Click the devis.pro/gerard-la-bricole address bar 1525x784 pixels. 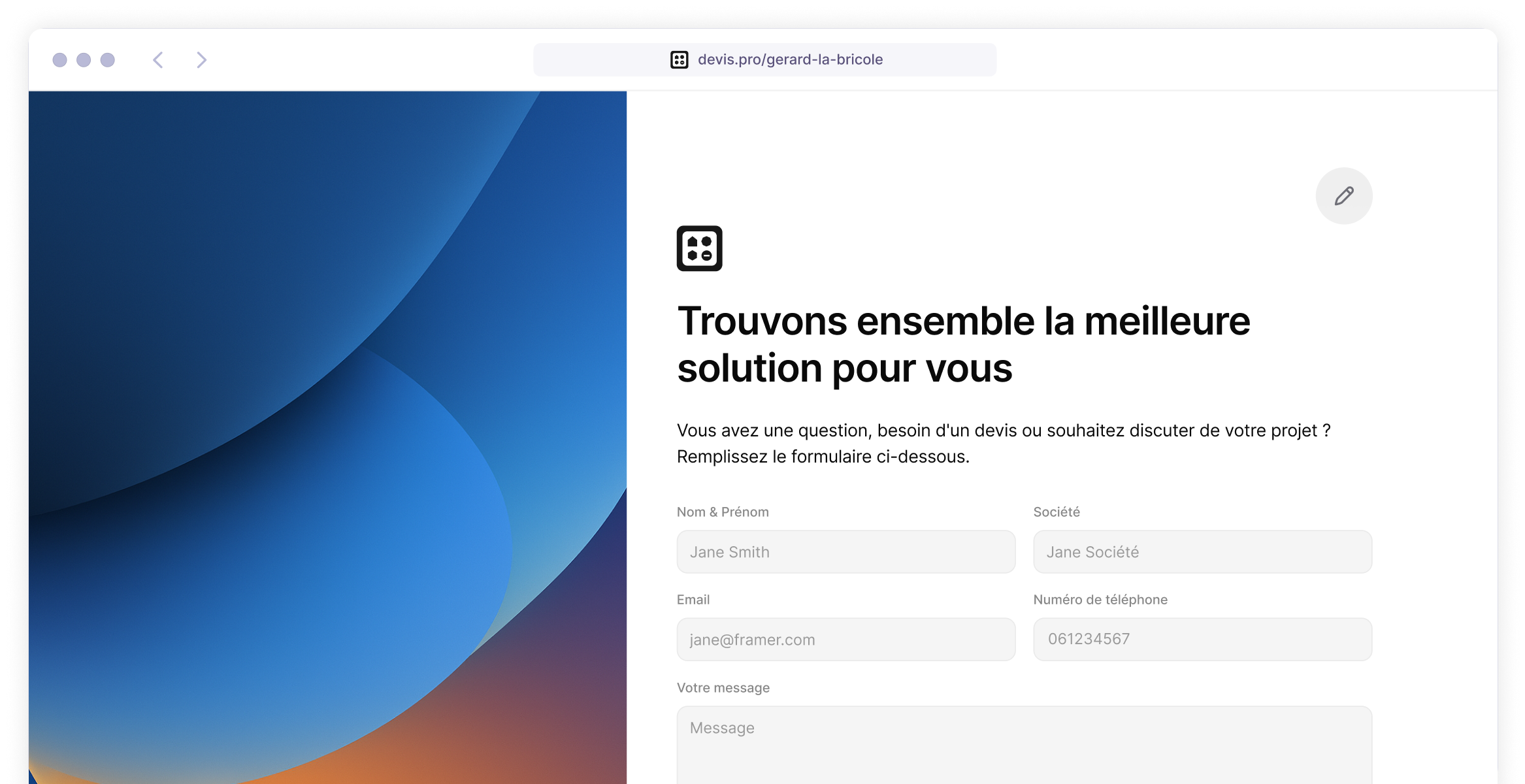click(x=789, y=59)
